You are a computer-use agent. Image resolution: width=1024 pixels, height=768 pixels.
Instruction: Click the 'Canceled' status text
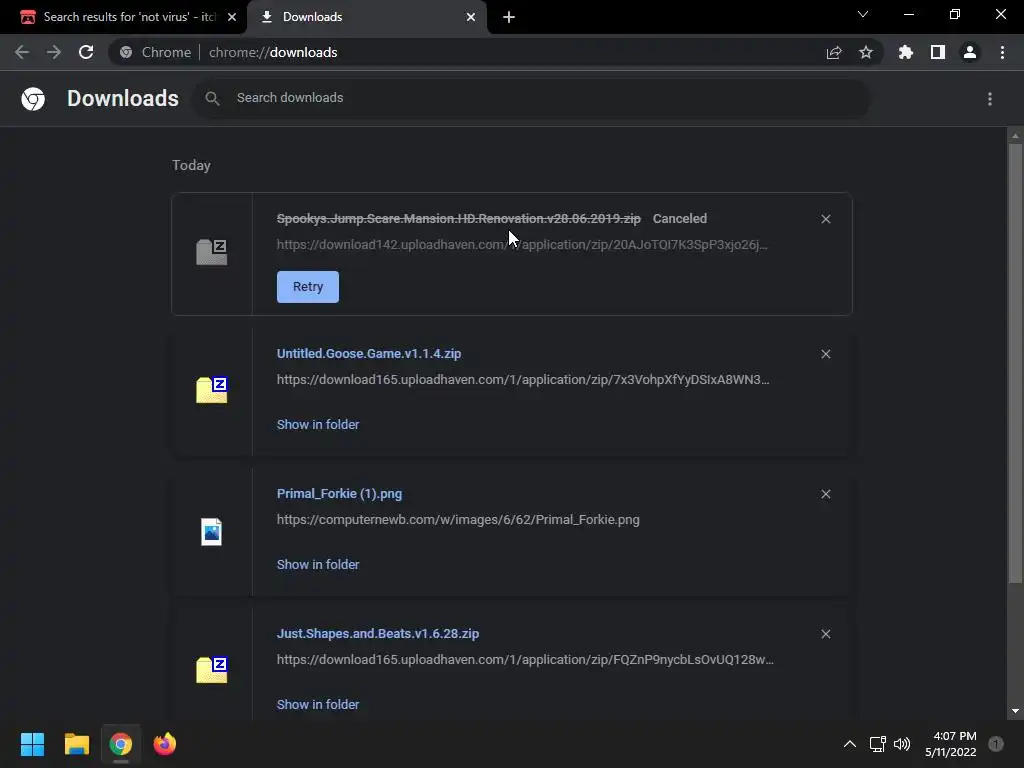pyautogui.click(x=680, y=219)
